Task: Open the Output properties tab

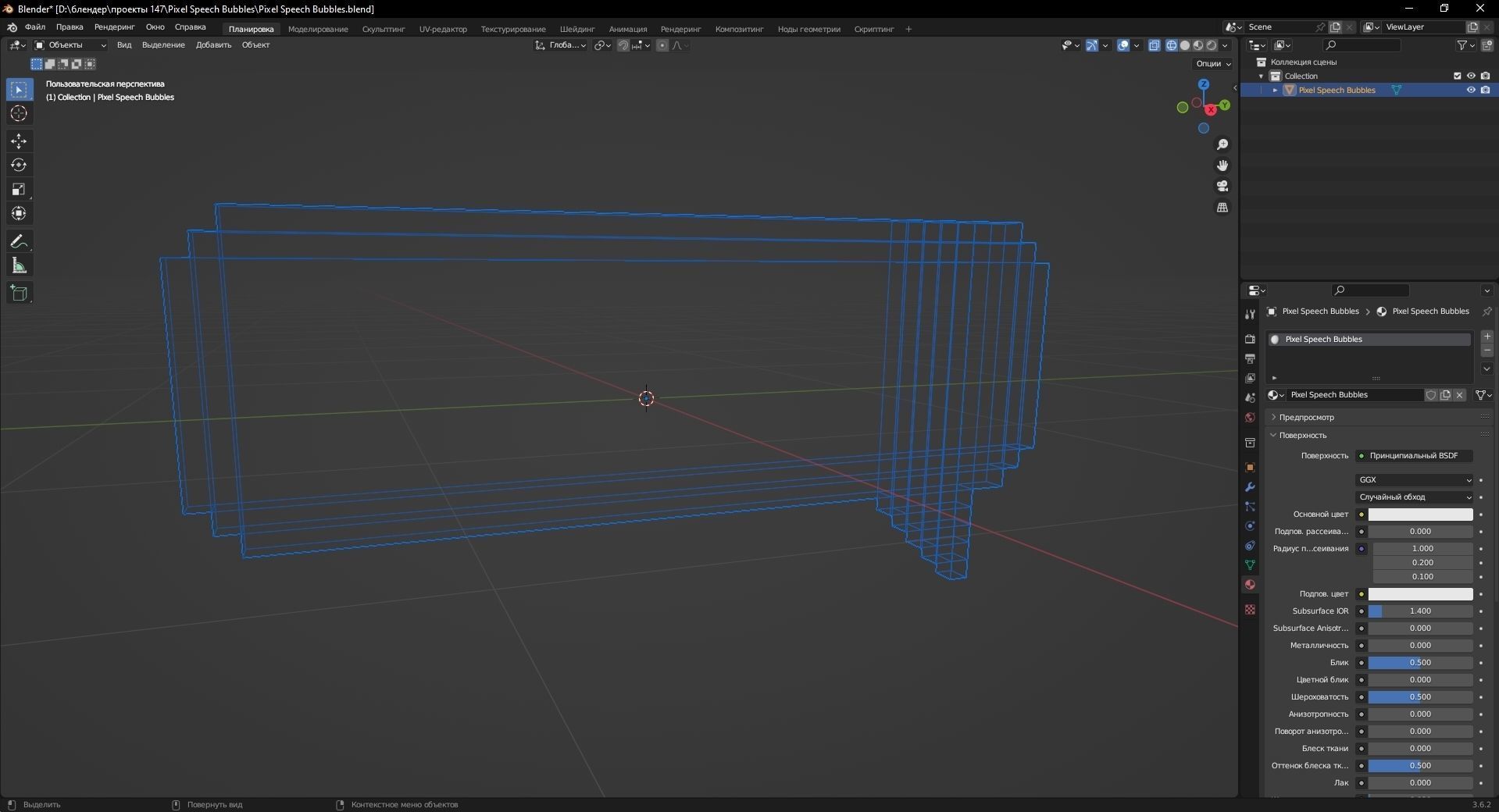Action: point(1250,358)
